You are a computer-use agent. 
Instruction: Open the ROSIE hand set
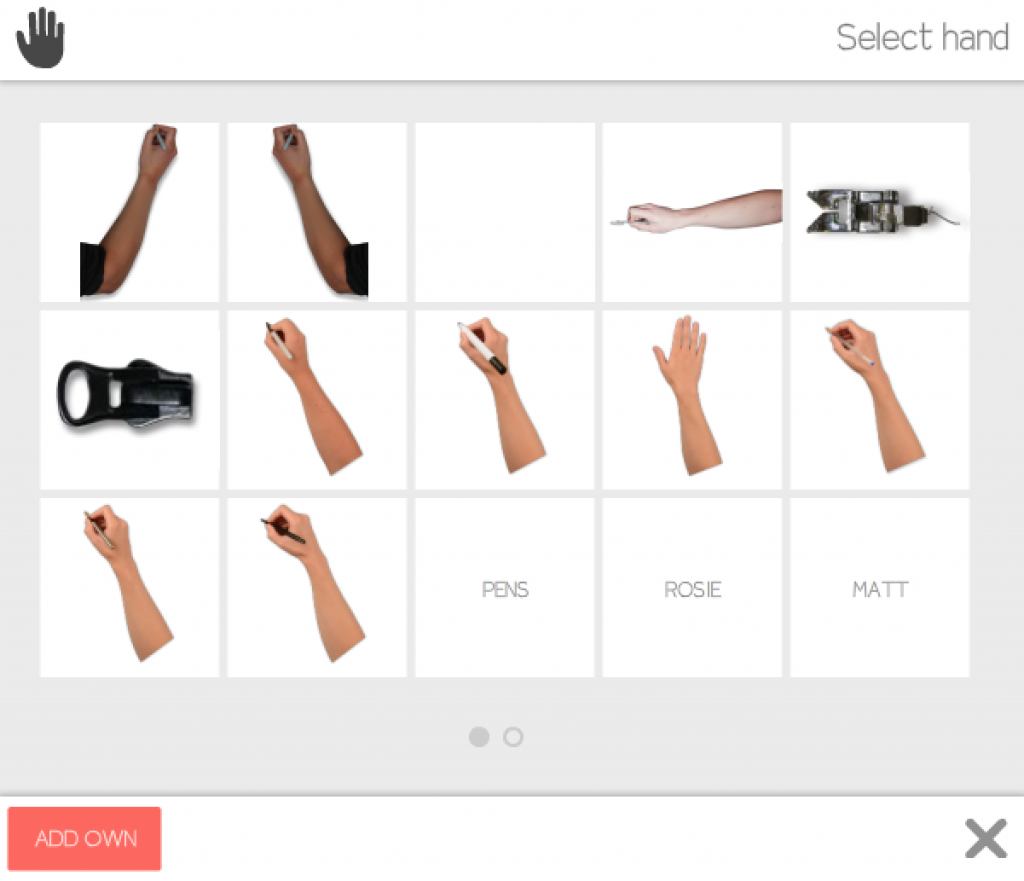click(x=692, y=588)
